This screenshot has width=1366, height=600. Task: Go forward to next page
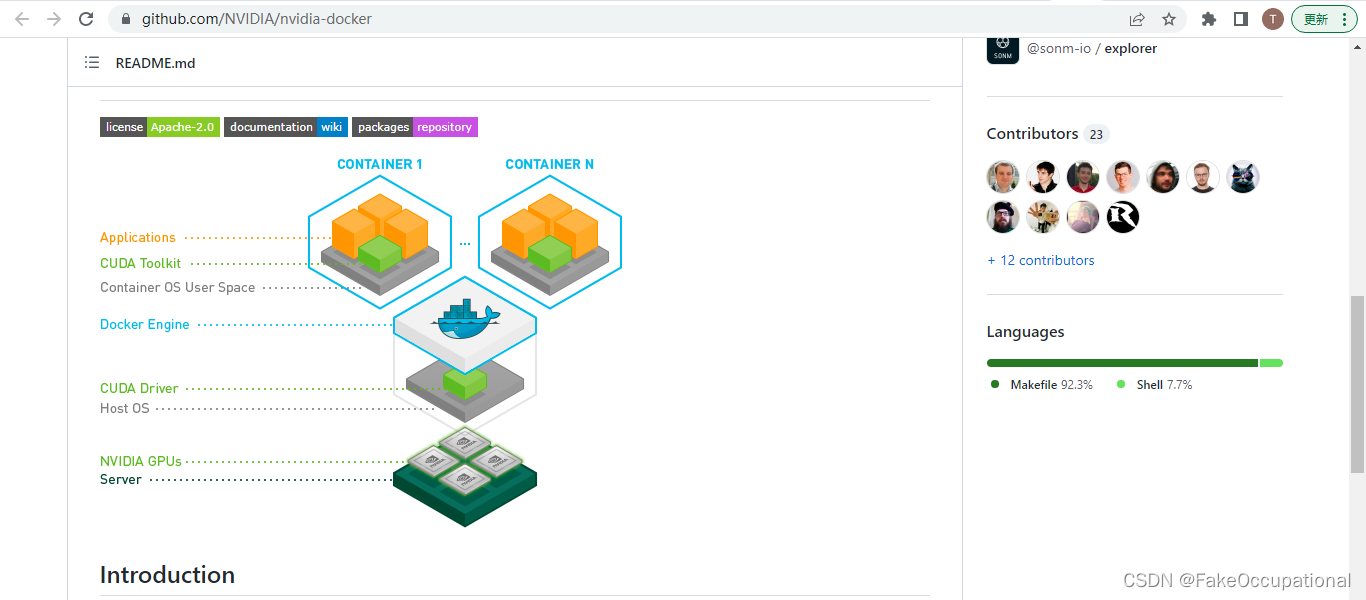click(54, 19)
